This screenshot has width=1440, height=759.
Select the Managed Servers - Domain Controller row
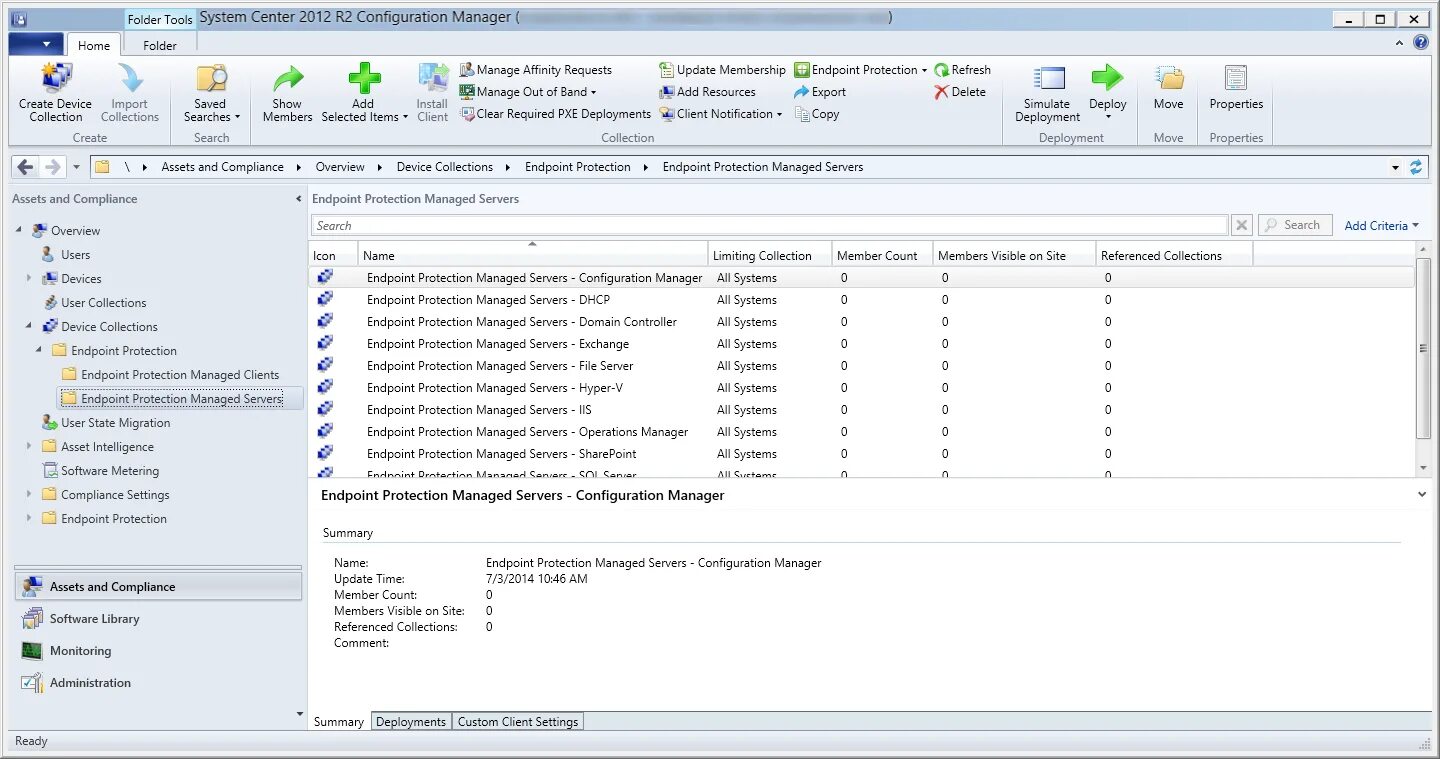click(x=862, y=322)
